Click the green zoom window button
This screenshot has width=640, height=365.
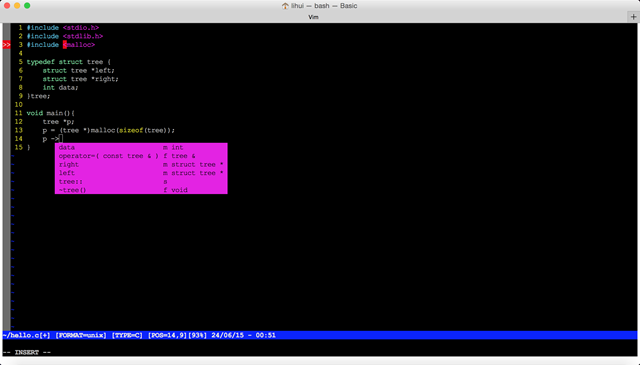coord(27,6)
